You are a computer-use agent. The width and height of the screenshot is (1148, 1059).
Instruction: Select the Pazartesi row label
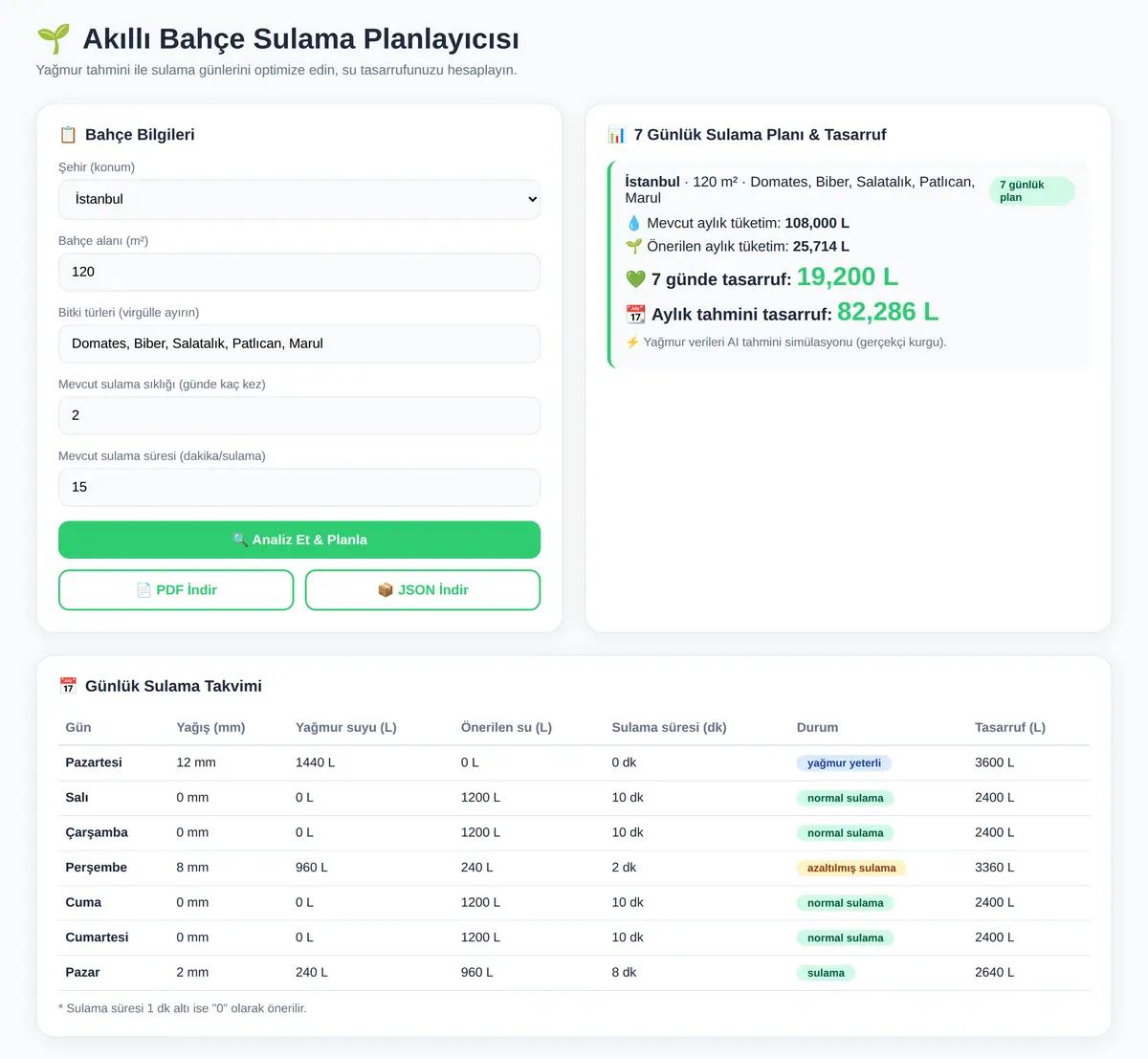[x=94, y=762]
